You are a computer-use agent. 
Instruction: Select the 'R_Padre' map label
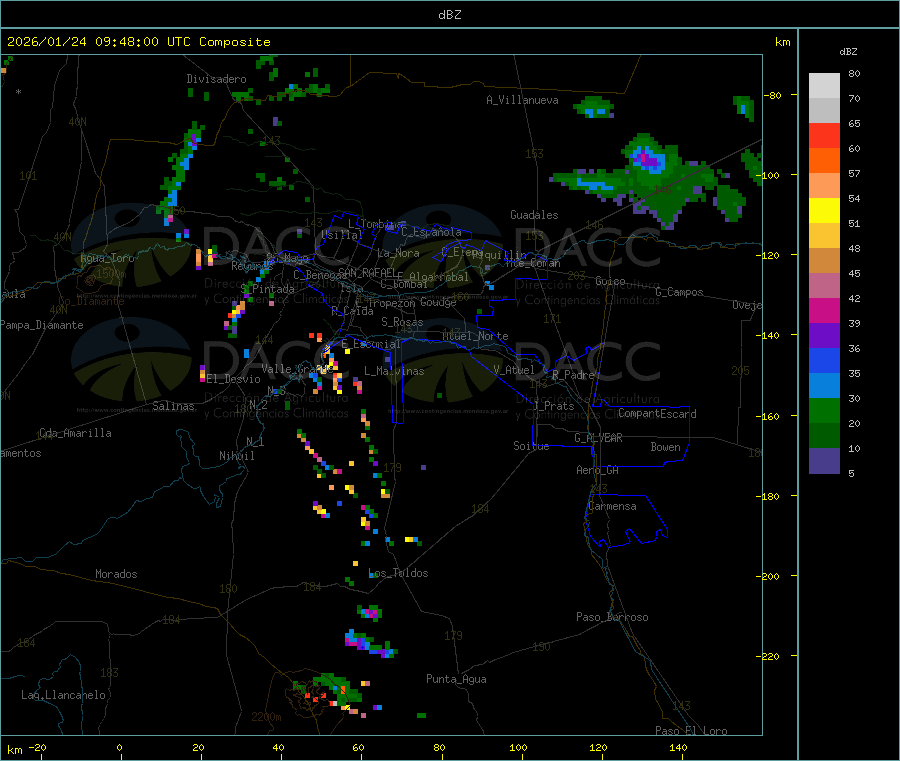click(573, 375)
